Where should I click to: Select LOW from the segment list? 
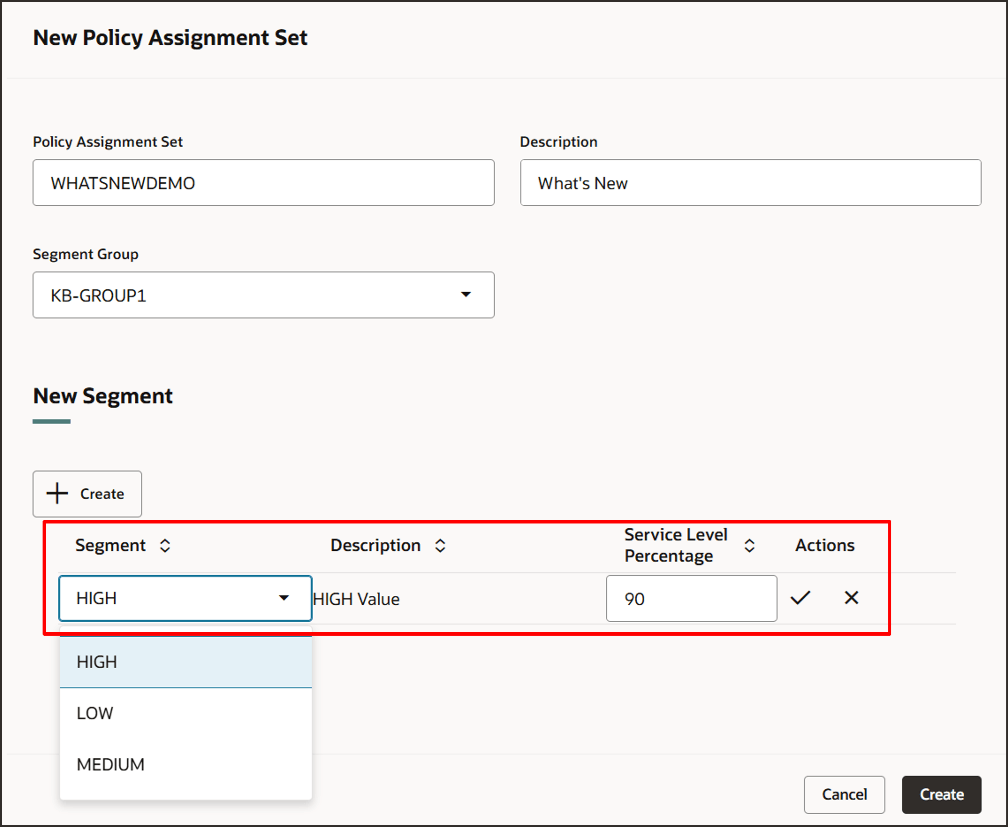tap(95, 713)
